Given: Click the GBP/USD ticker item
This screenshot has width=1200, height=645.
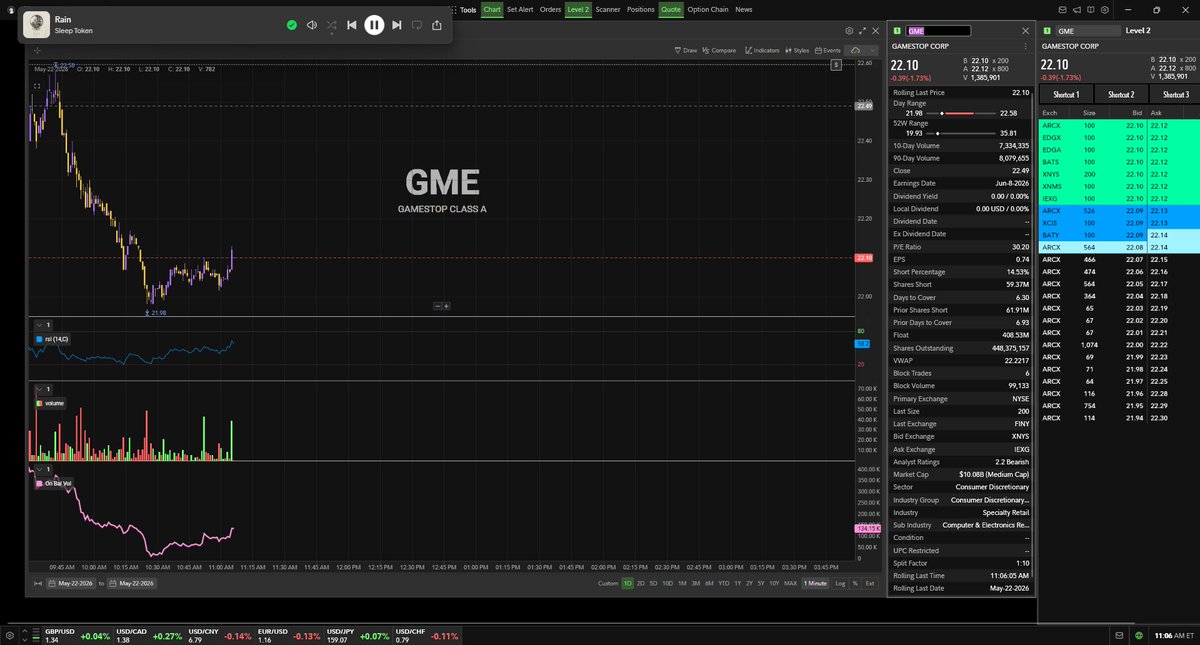Looking at the screenshot, I should point(77,635).
